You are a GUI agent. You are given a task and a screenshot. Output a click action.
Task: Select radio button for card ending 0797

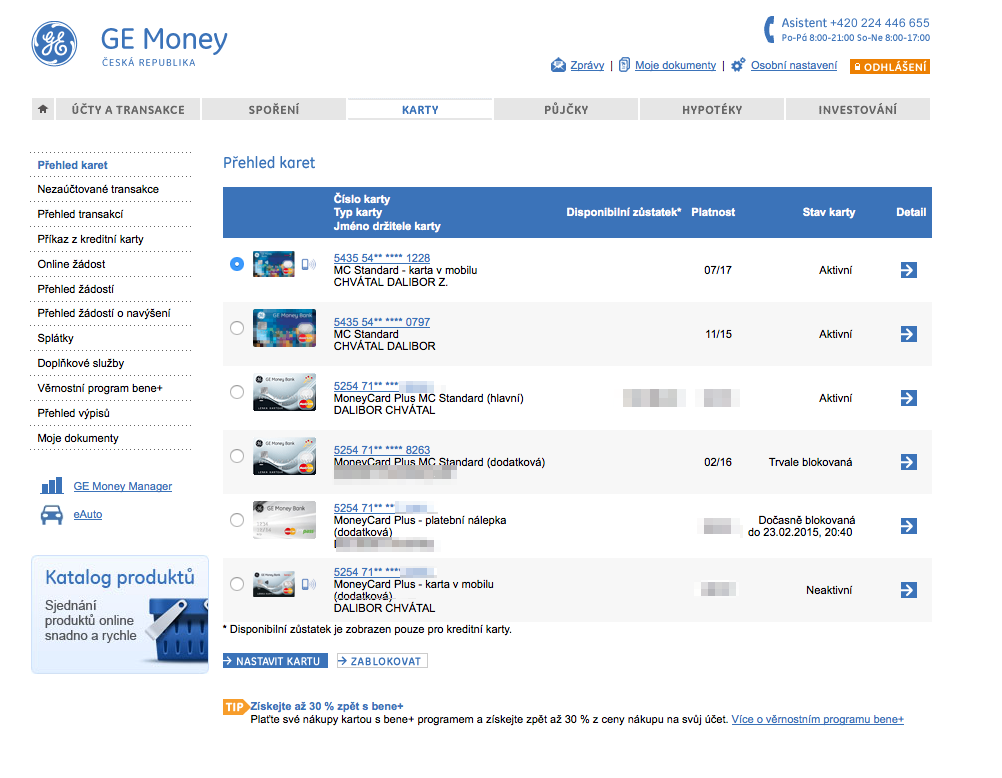(236, 328)
